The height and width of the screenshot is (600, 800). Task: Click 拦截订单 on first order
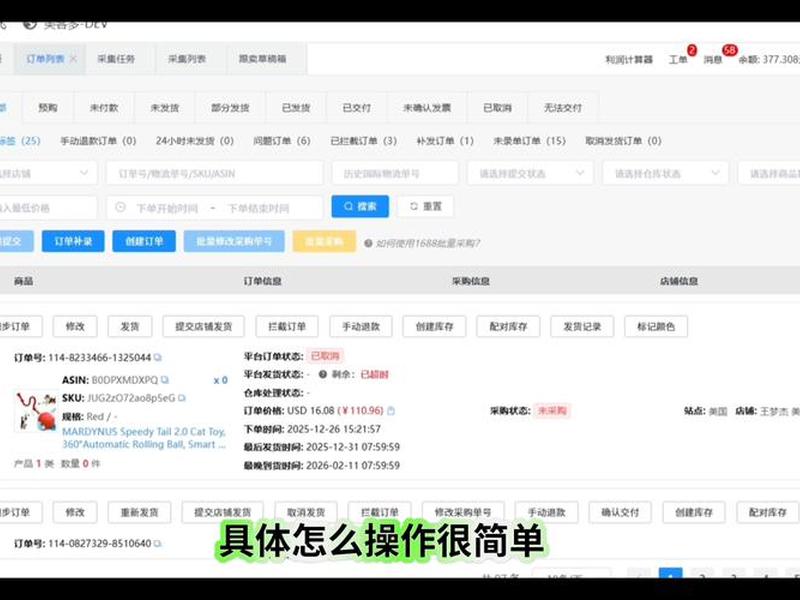pyautogui.click(x=287, y=327)
